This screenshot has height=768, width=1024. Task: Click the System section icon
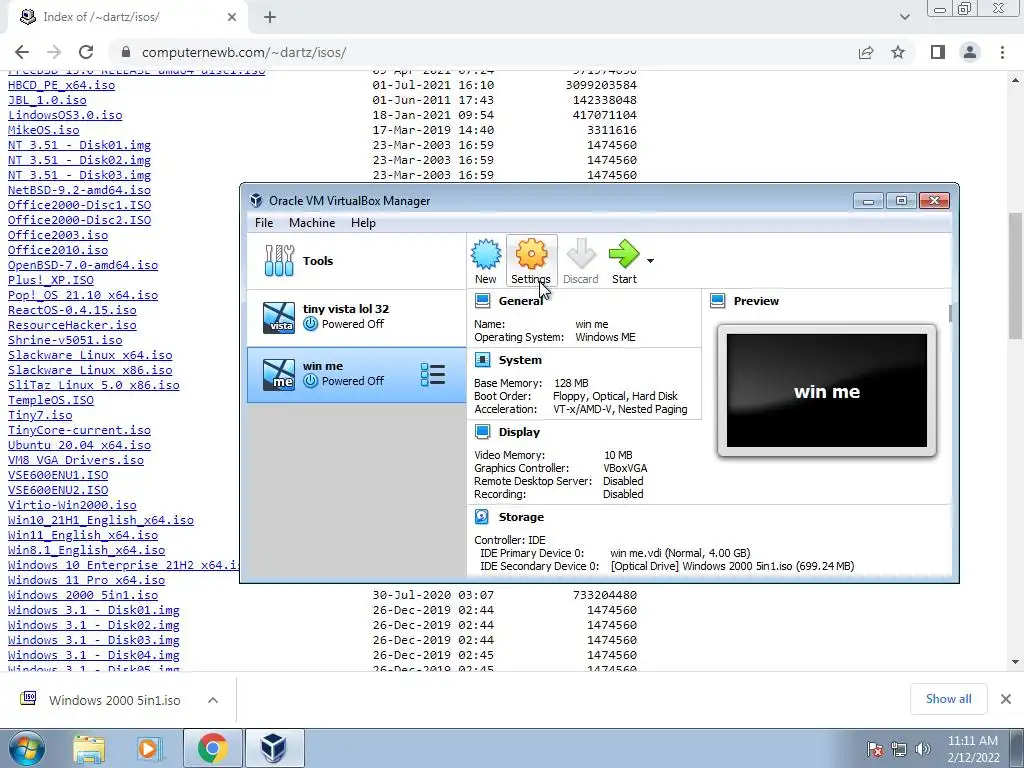(483, 360)
